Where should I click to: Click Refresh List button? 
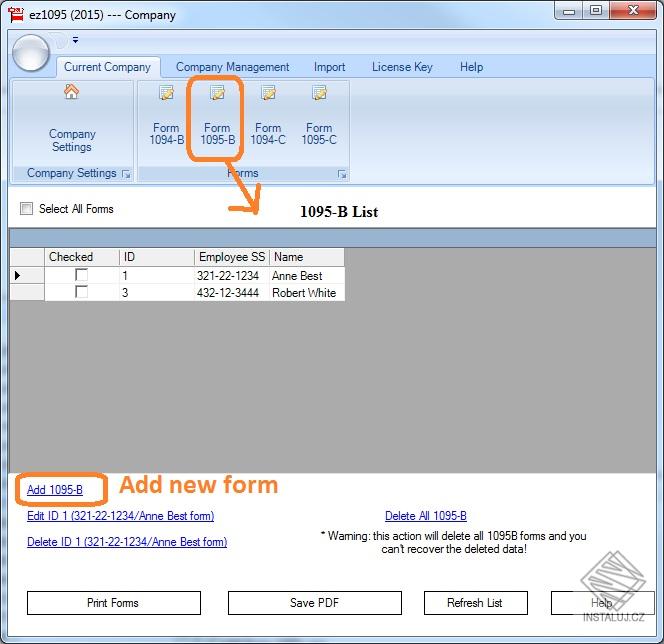coord(476,603)
